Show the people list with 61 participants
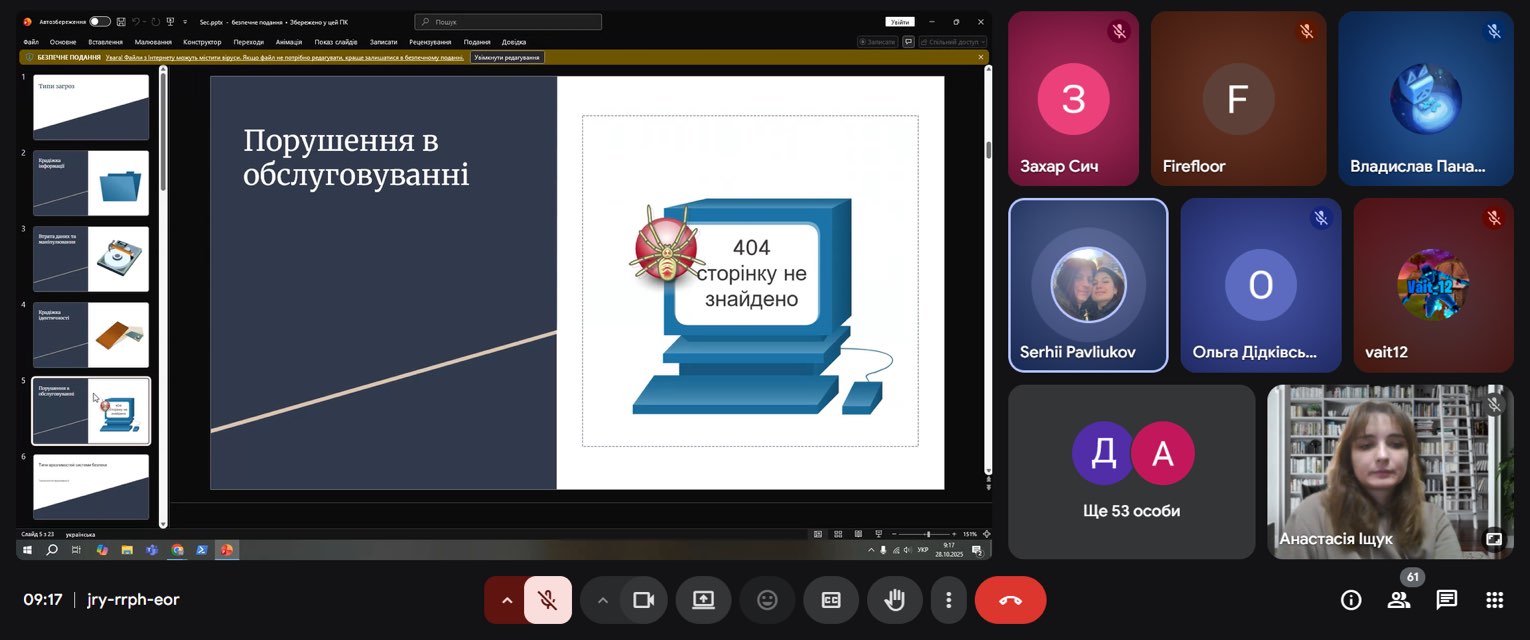Viewport: 1530px width, 640px height. (x=1399, y=600)
